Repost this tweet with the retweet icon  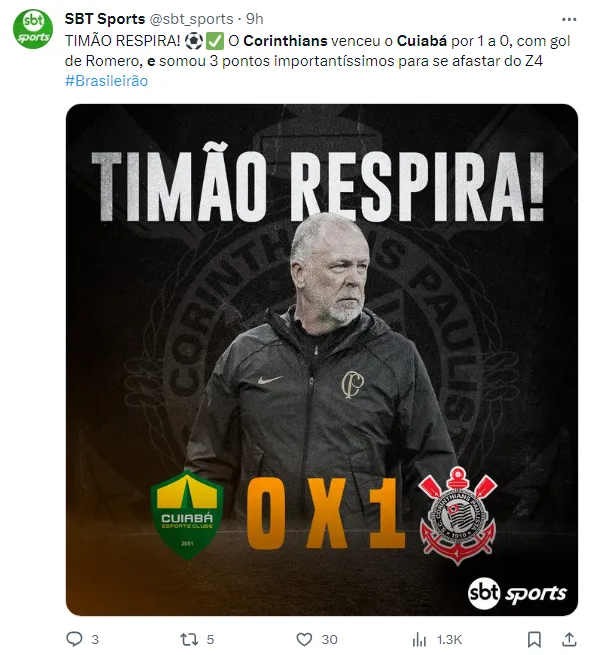point(189,639)
